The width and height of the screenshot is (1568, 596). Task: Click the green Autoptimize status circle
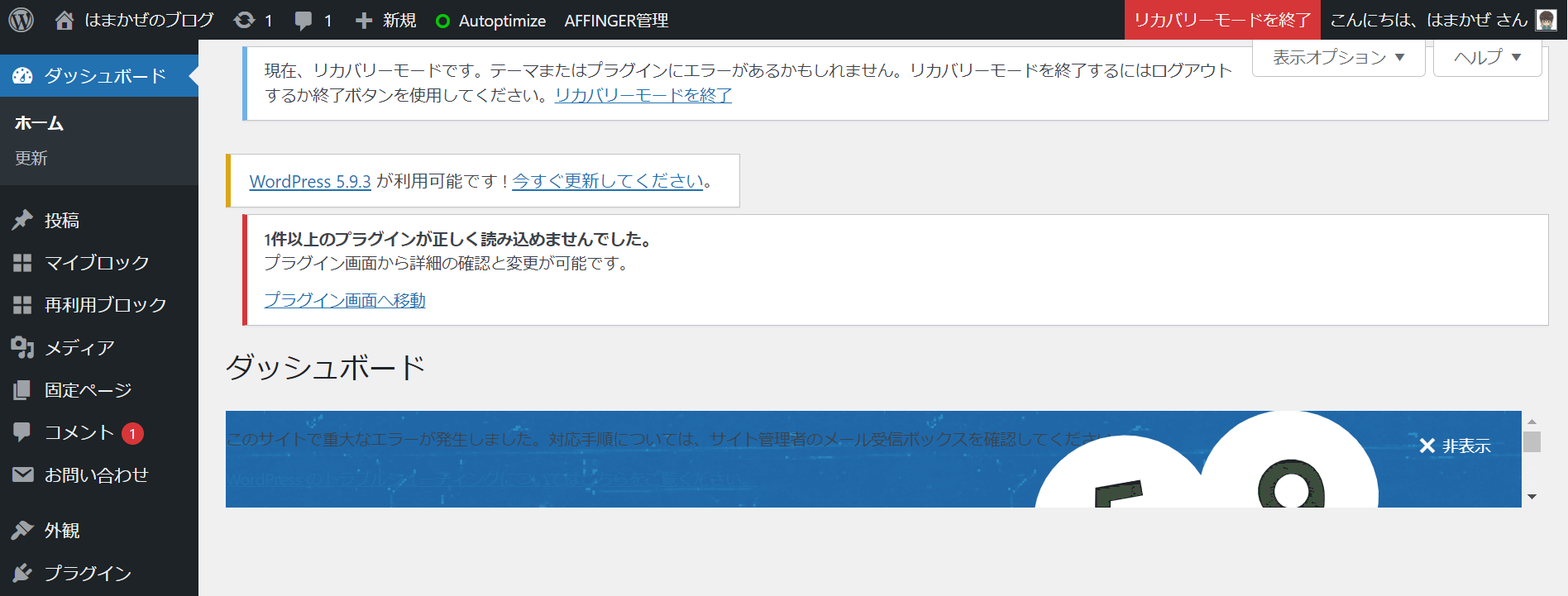tap(442, 21)
